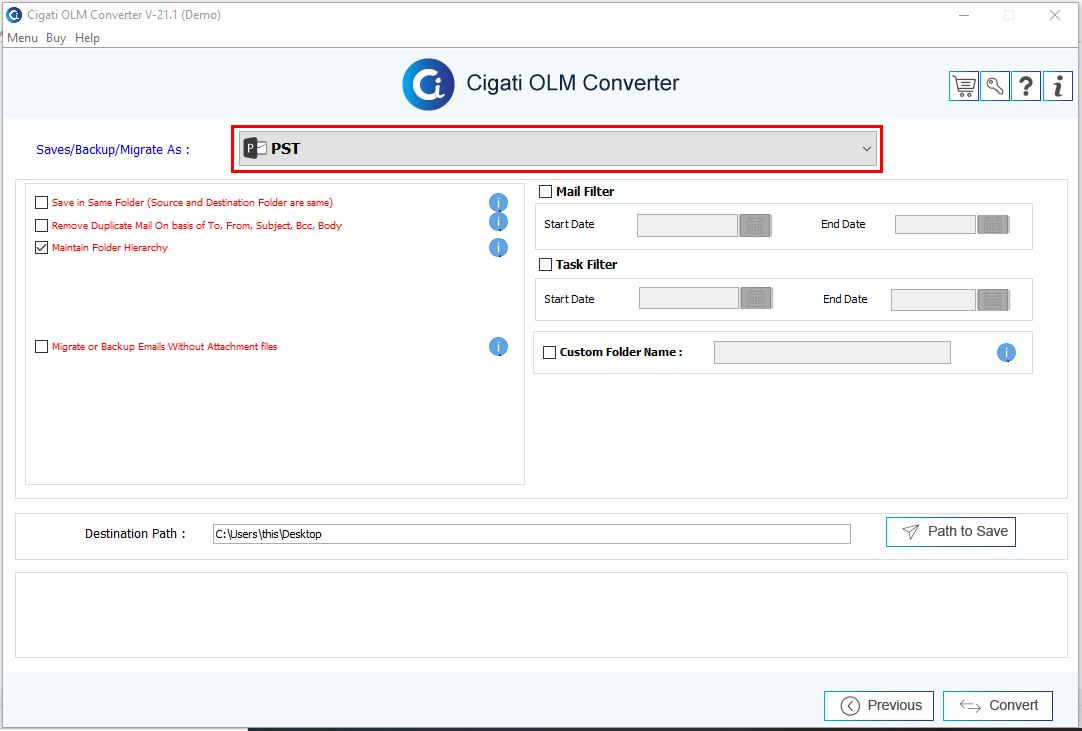
Task: Click the Previous button
Action: 879,705
